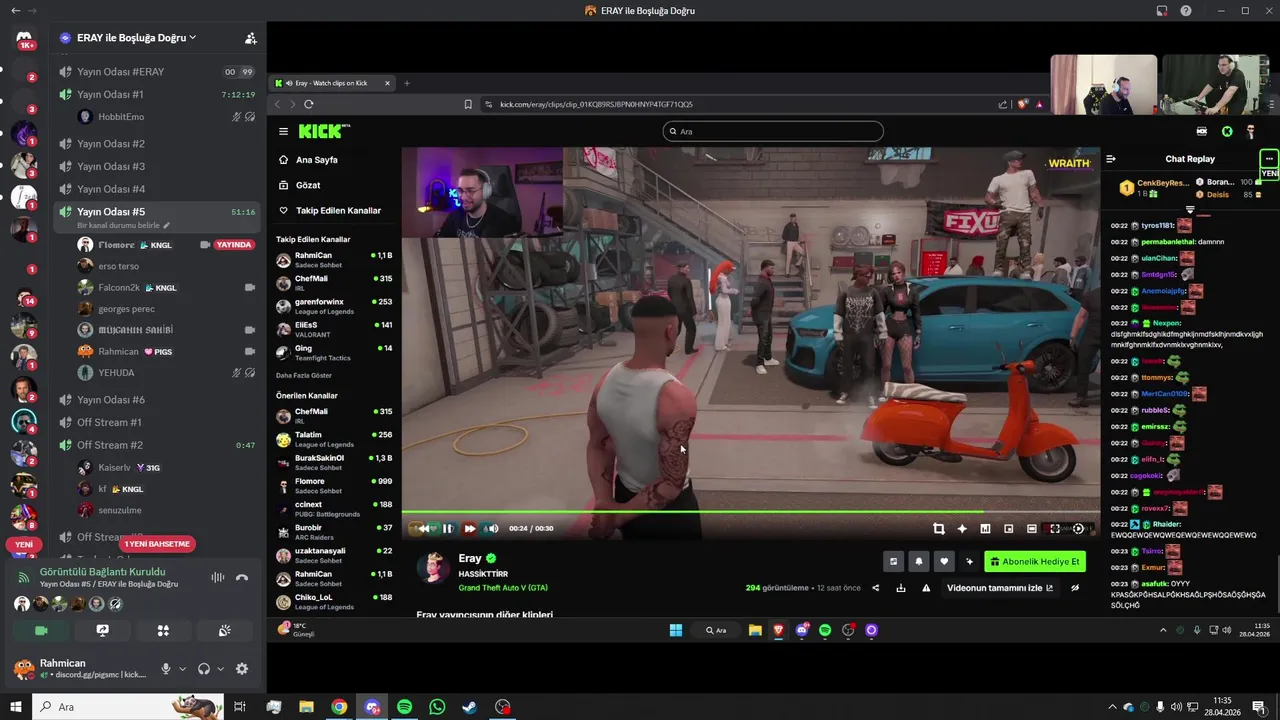The width and height of the screenshot is (1280, 720).
Task: Open RahmiCan channel in followed list
Action: pos(334,260)
